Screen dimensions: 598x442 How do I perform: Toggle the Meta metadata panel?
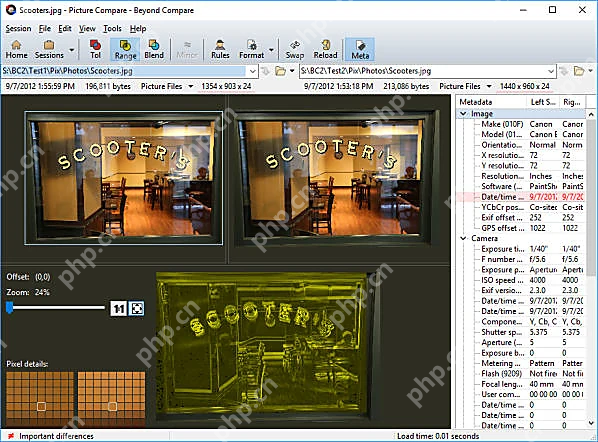pyautogui.click(x=360, y=50)
